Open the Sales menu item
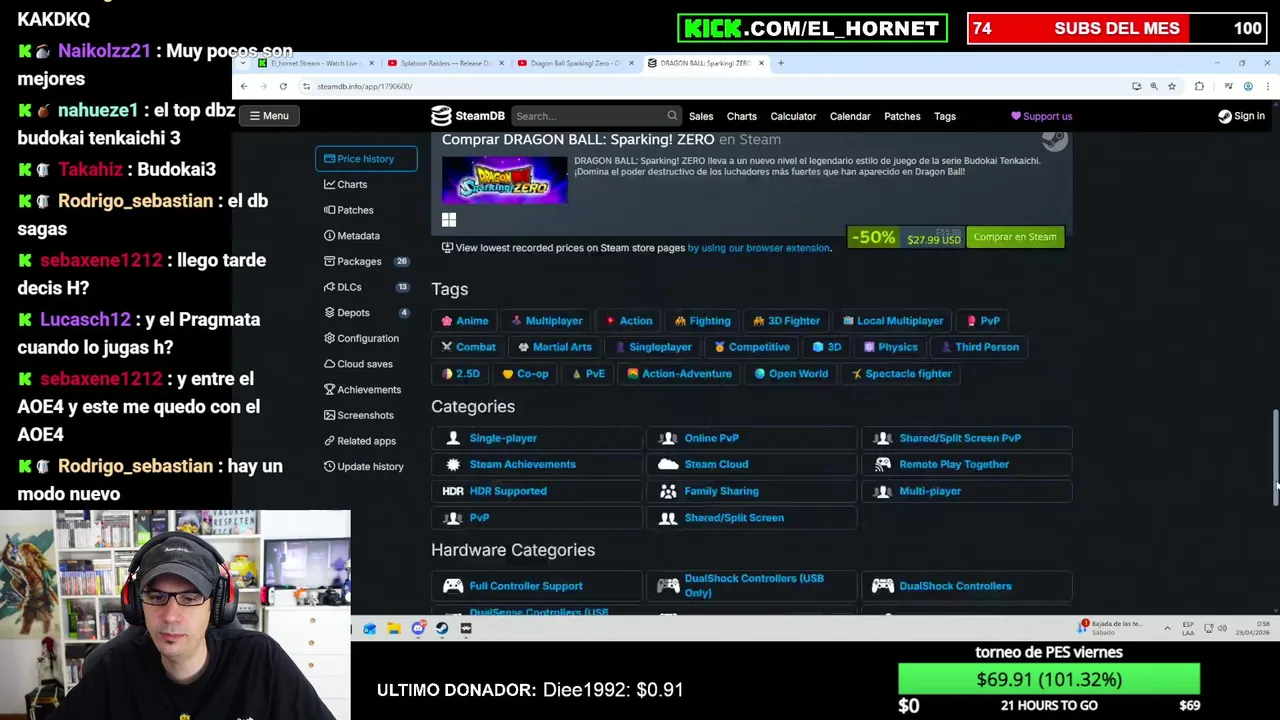 click(700, 116)
